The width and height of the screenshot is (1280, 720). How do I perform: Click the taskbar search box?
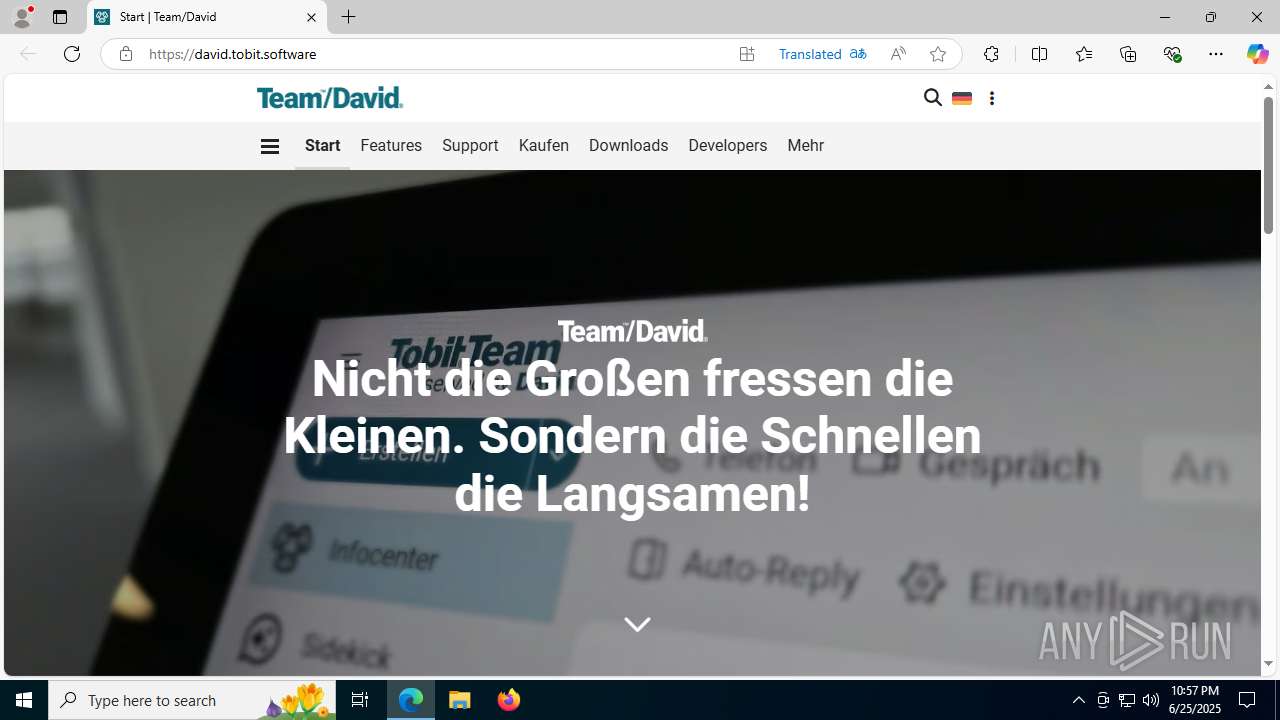pos(191,700)
